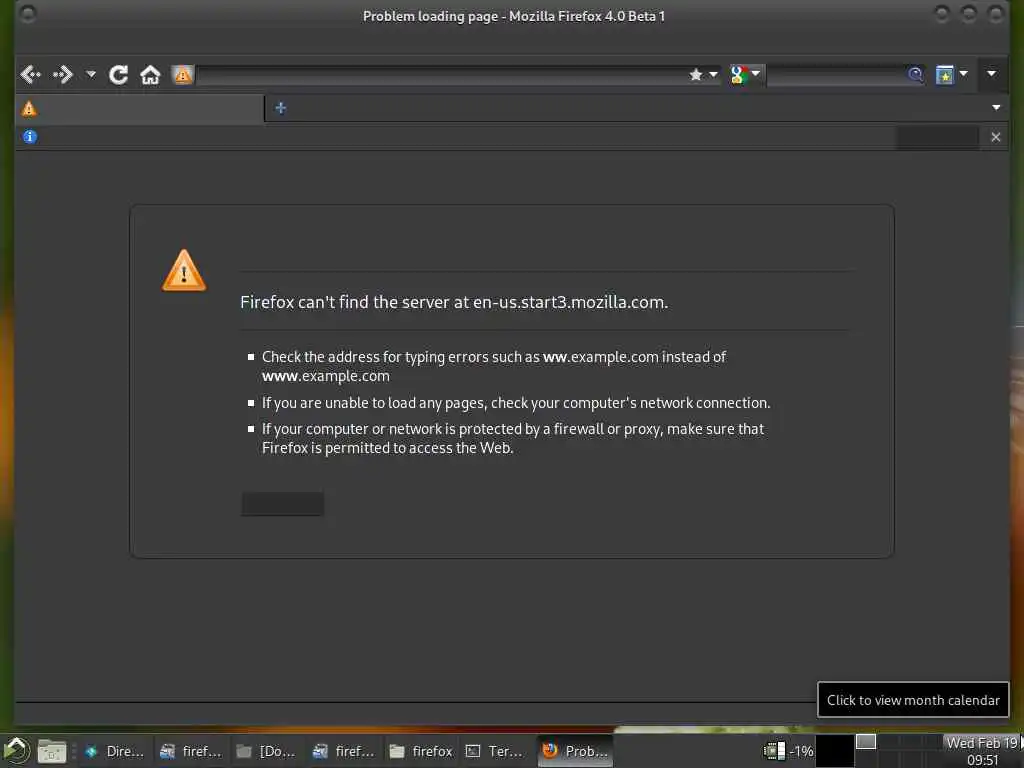
Task: Open the toolbar overflow dropdown arrow
Action: point(991,74)
